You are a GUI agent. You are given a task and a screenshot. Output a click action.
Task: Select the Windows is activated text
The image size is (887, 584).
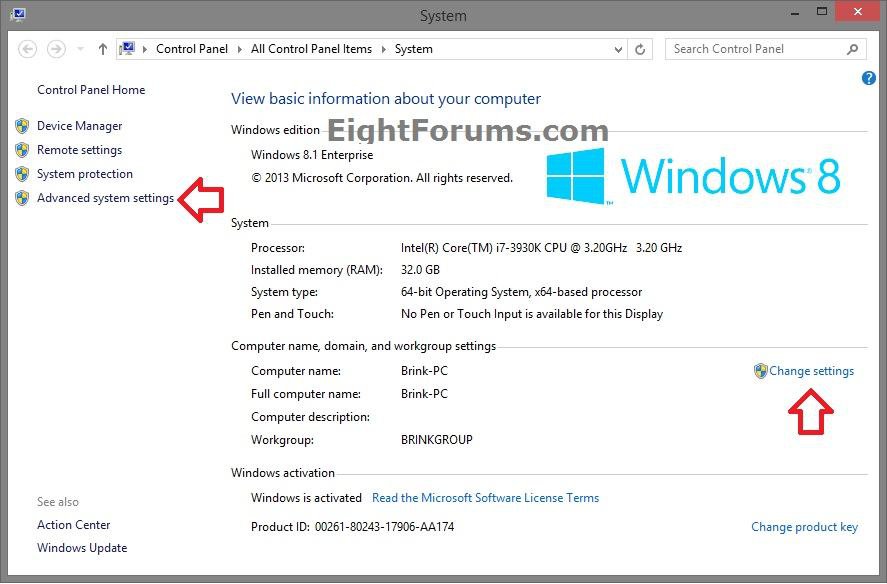coord(306,498)
